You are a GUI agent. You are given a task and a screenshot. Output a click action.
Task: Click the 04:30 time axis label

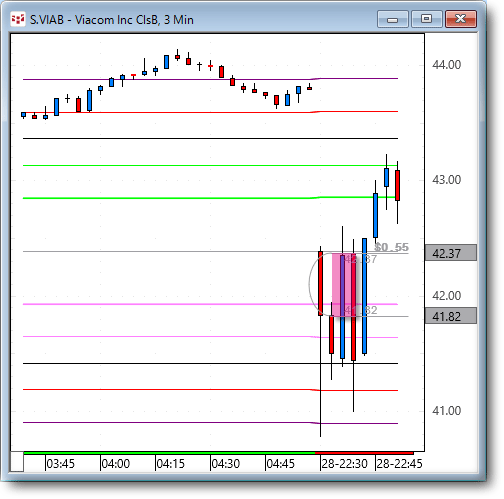pyautogui.click(x=225, y=464)
